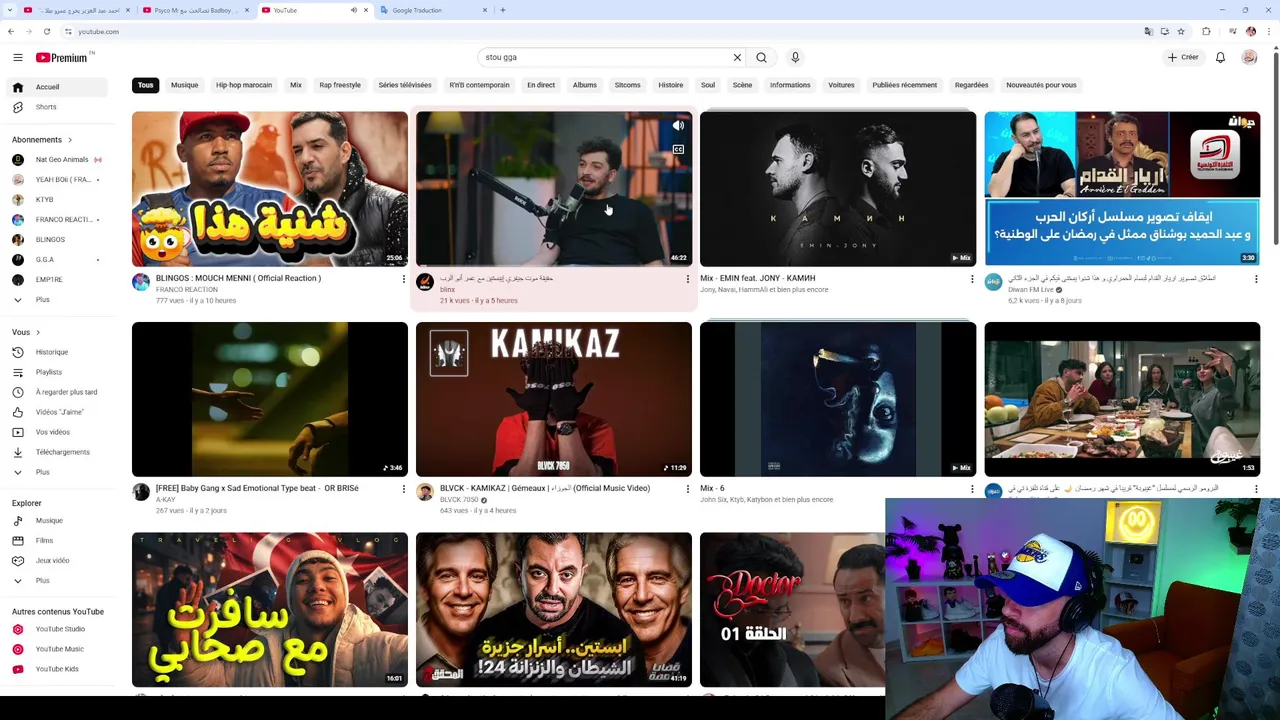Select the Rap freestyle chip

click(340, 85)
